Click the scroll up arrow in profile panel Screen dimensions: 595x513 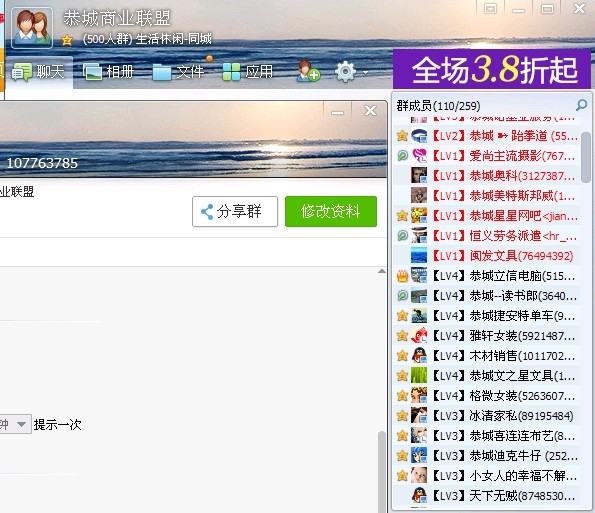click(382, 271)
